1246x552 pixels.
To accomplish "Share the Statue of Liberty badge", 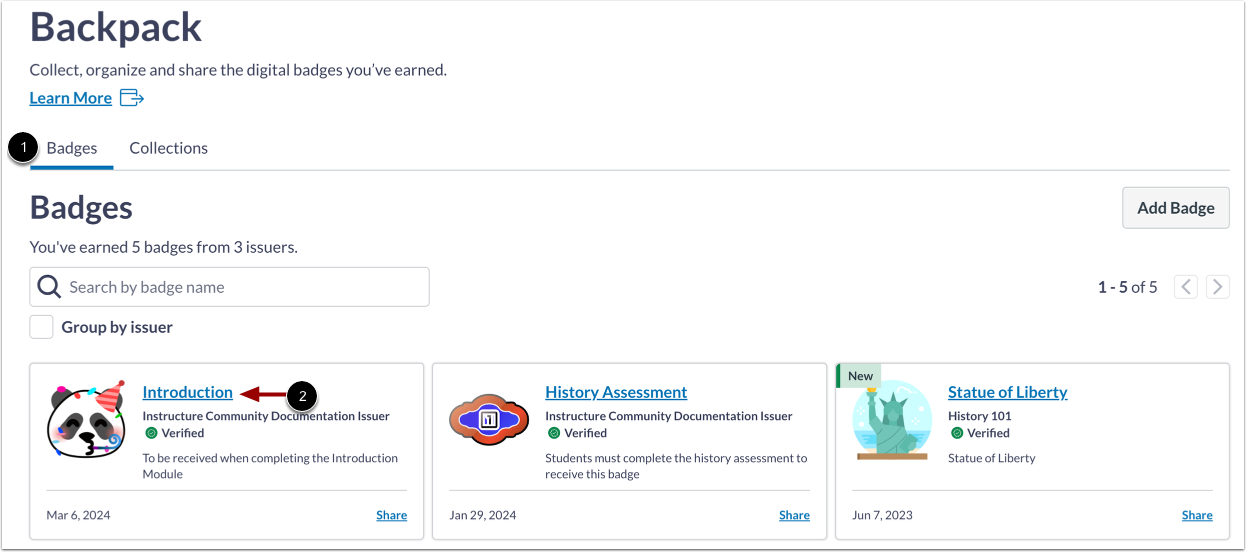I will [x=1197, y=515].
